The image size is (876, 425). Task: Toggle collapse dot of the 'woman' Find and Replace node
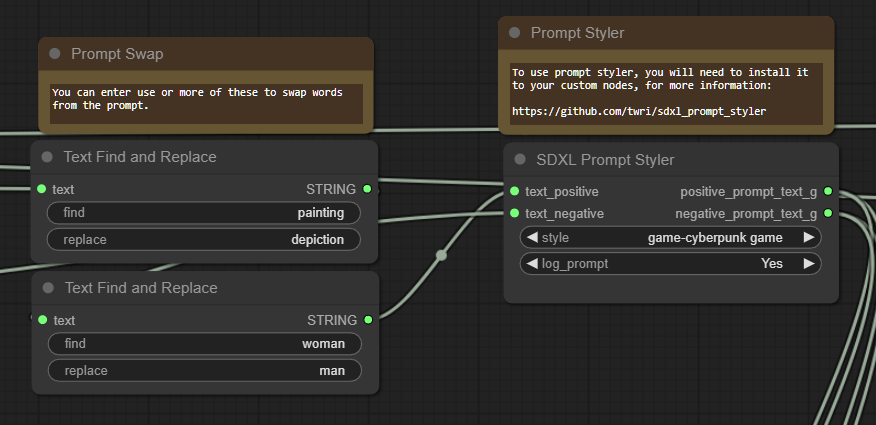48,288
